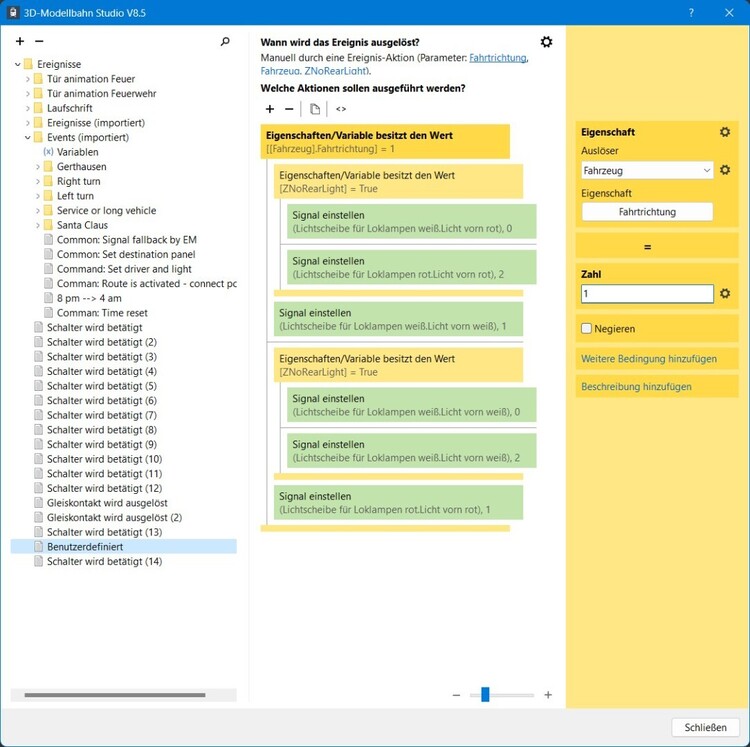Open the gear beside the Zahl field
This screenshot has height=747, width=750.
(x=725, y=294)
